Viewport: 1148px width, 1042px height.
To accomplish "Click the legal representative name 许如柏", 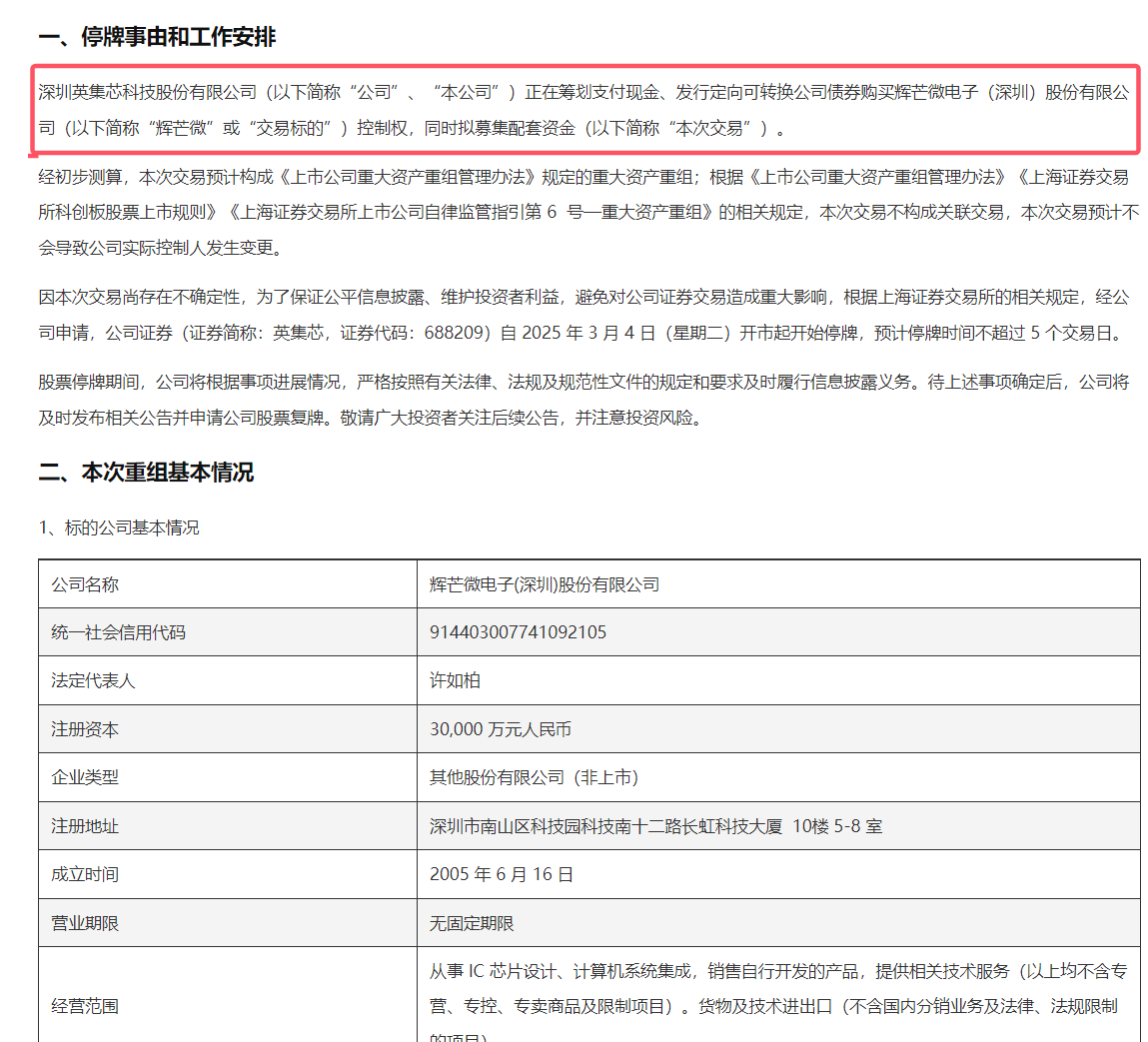I will (x=455, y=680).
